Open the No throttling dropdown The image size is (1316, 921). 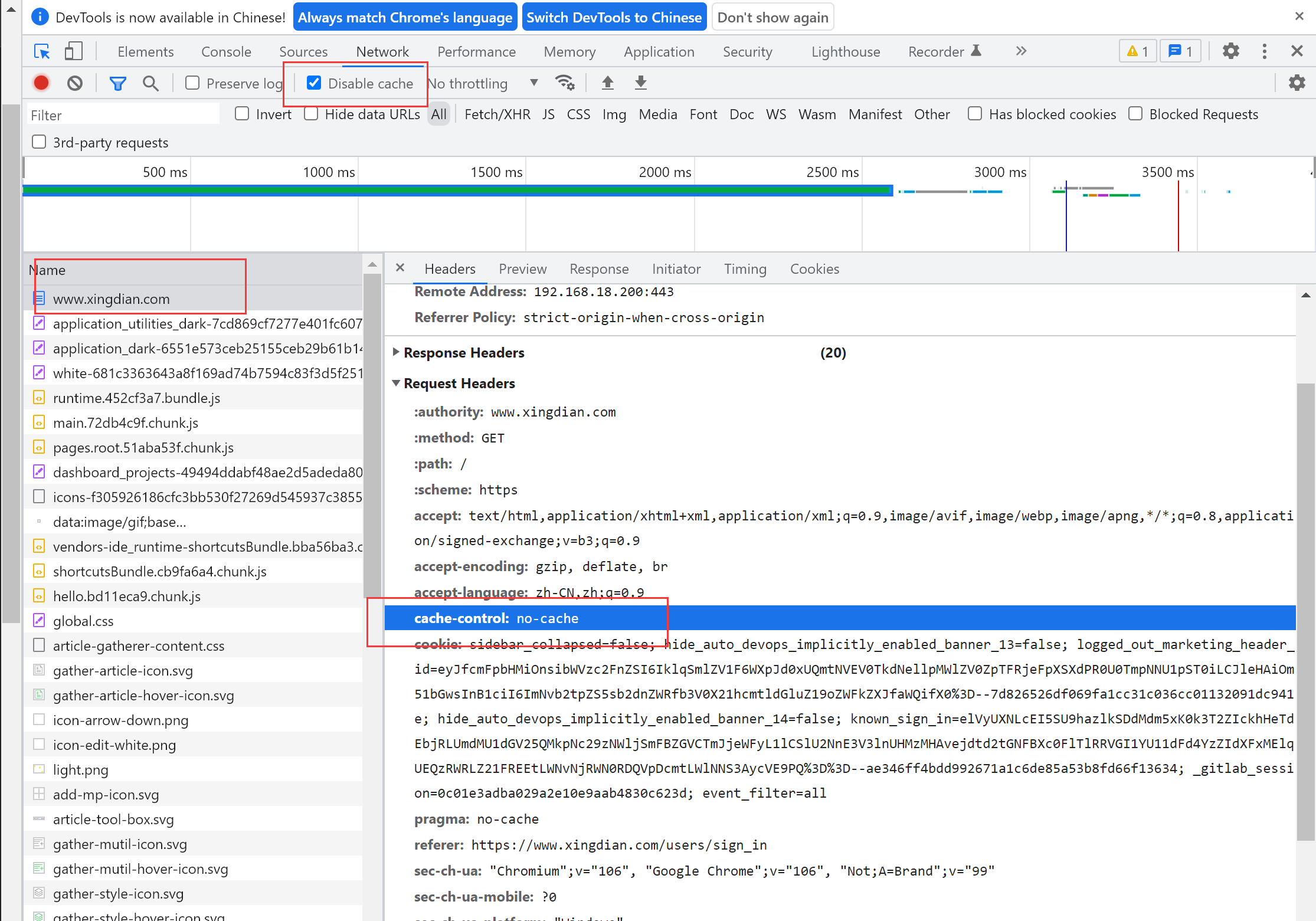483,83
